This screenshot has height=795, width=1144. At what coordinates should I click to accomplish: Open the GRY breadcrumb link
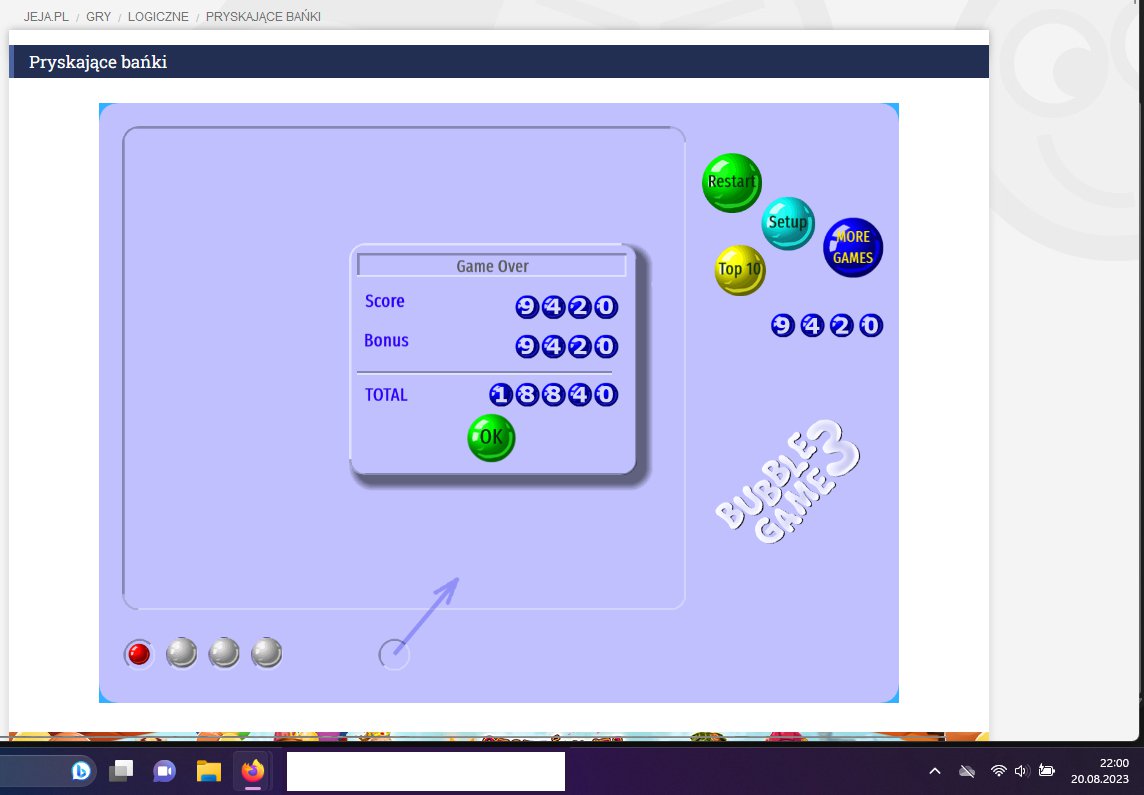[x=98, y=17]
